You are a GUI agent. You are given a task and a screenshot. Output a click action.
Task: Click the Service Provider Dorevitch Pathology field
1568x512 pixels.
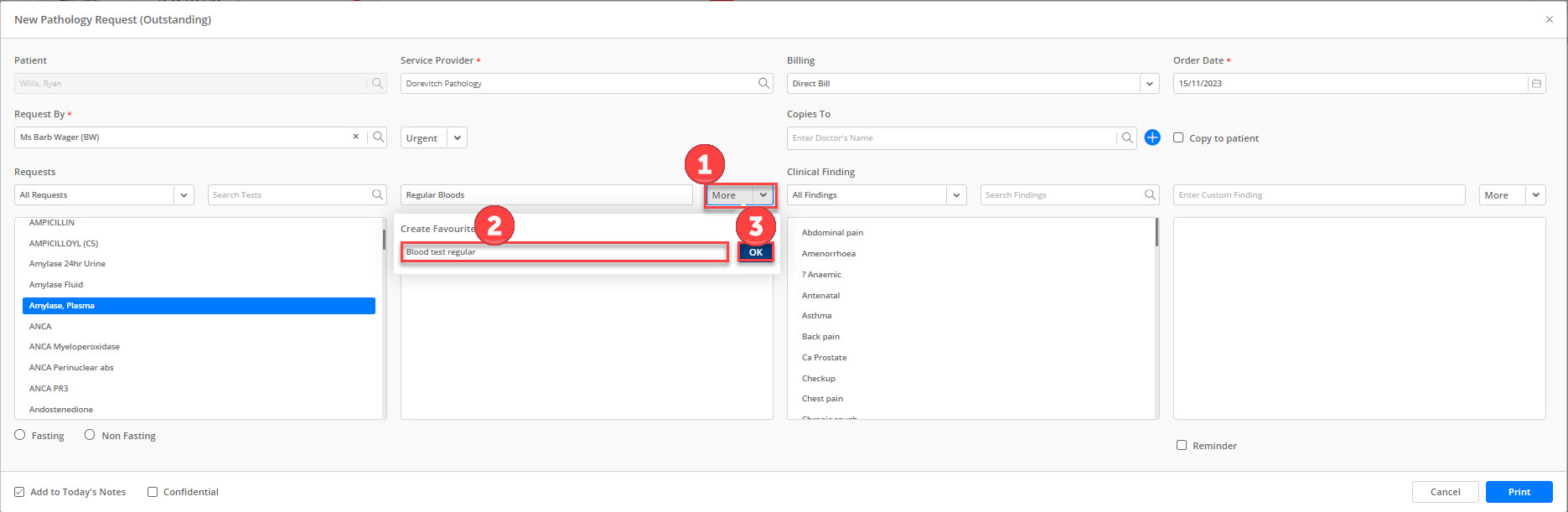578,84
